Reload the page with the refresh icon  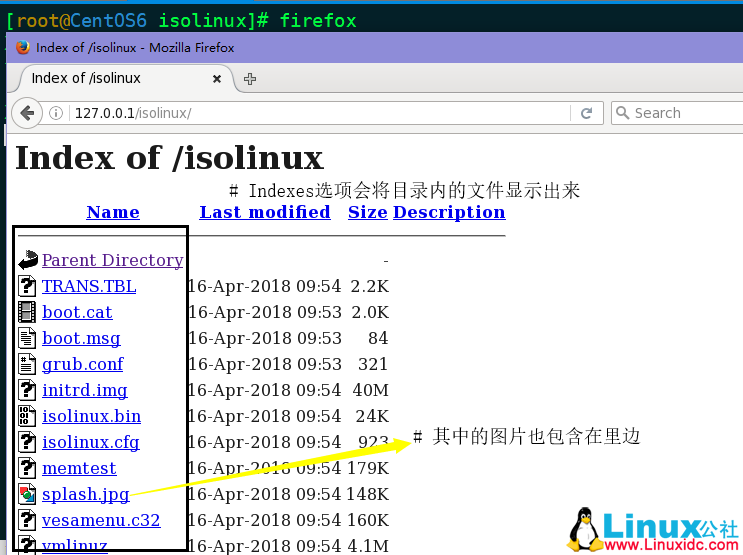(587, 113)
